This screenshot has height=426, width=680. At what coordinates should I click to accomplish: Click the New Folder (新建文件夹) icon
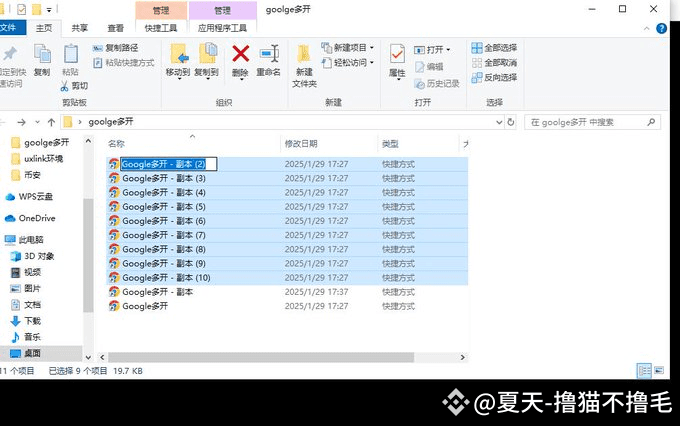tap(304, 58)
